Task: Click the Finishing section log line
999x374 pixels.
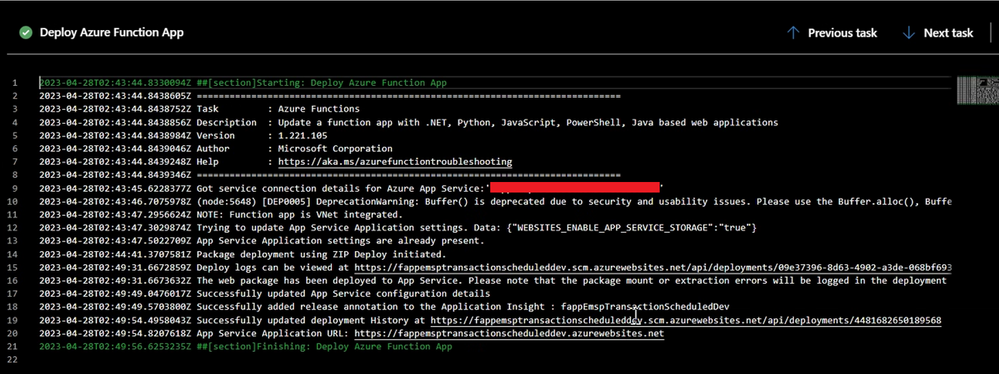Action: [x=245, y=347]
